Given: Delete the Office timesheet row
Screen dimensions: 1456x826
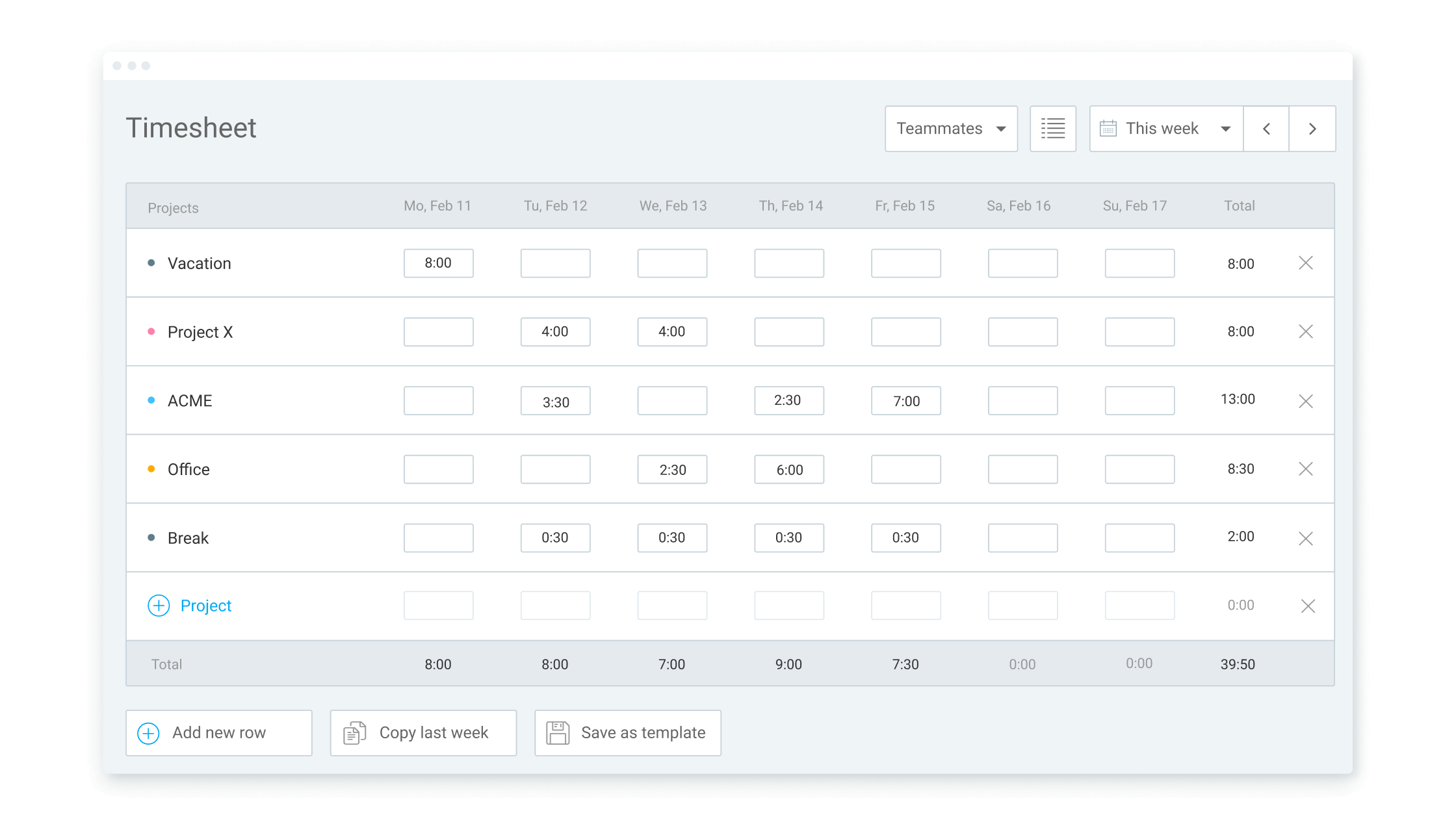Looking at the screenshot, I should coord(1305,469).
